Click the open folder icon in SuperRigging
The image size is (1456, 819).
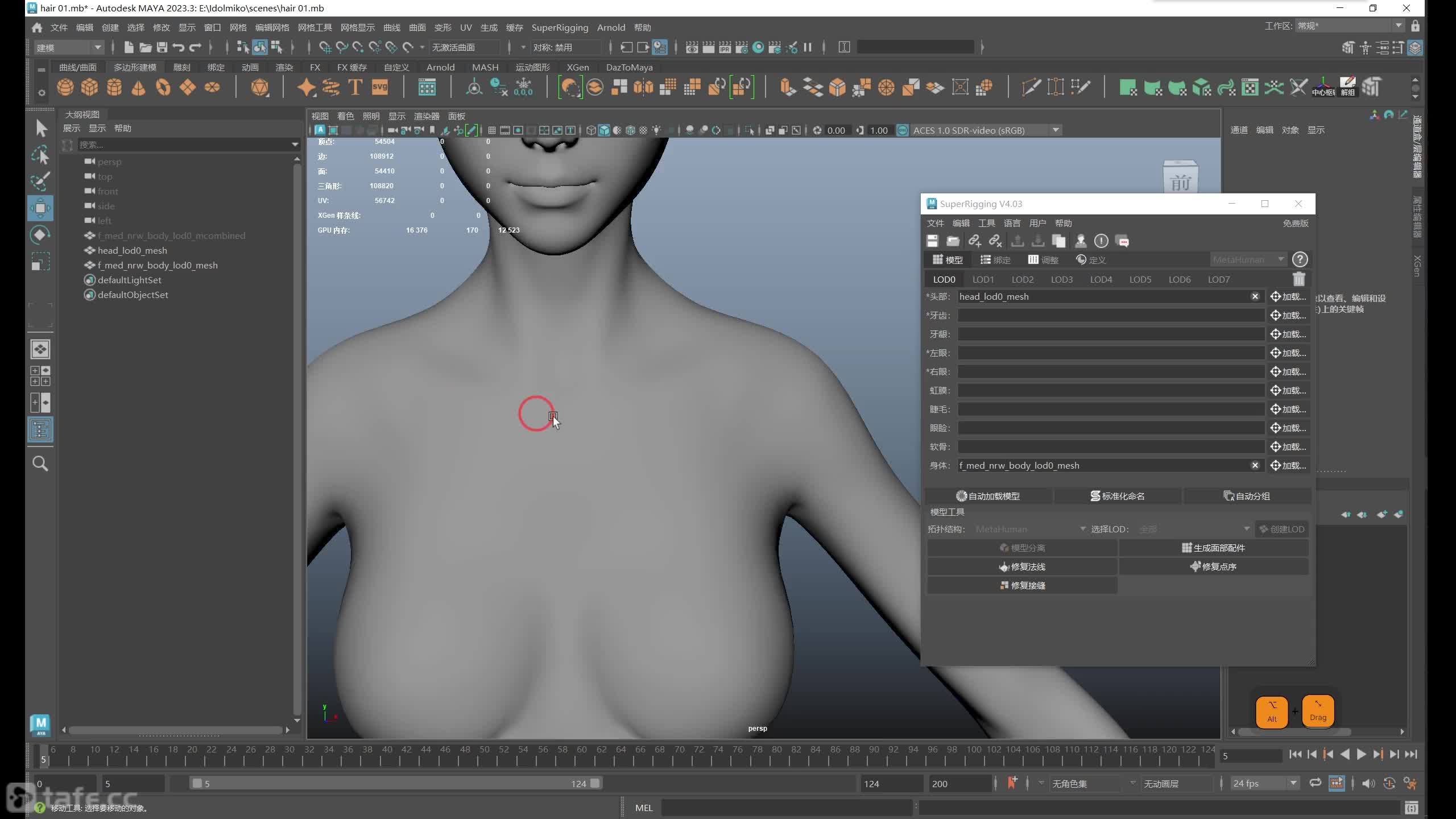point(953,241)
